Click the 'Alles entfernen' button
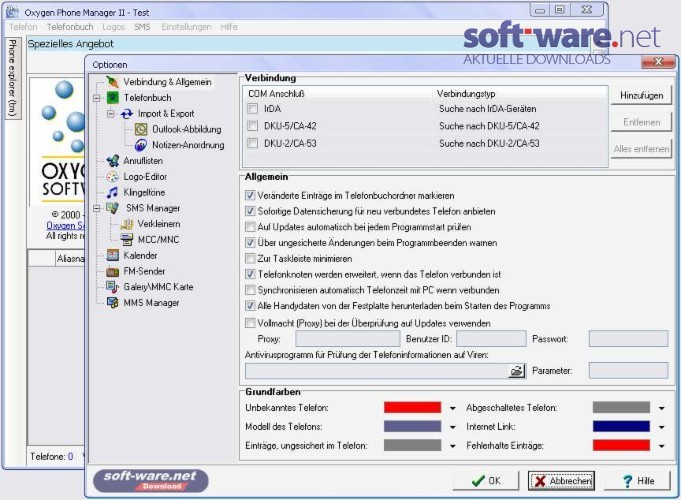The width and height of the screenshot is (681, 500). (641, 149)
